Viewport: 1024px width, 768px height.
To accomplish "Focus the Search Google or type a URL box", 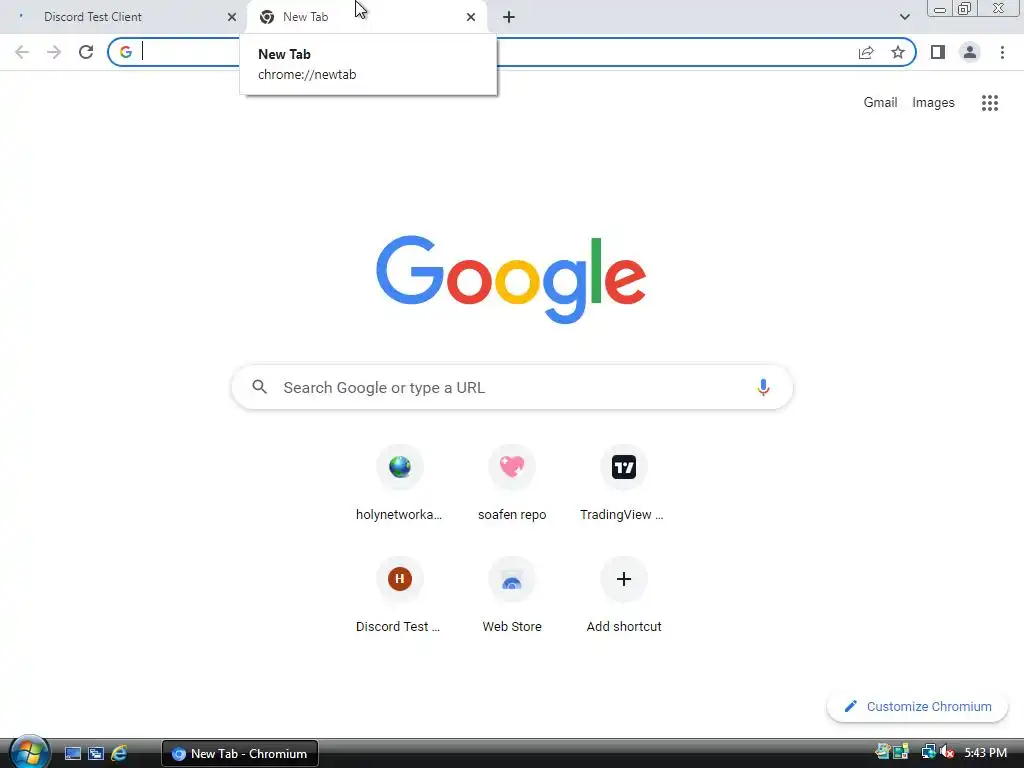I will point(512,387).
